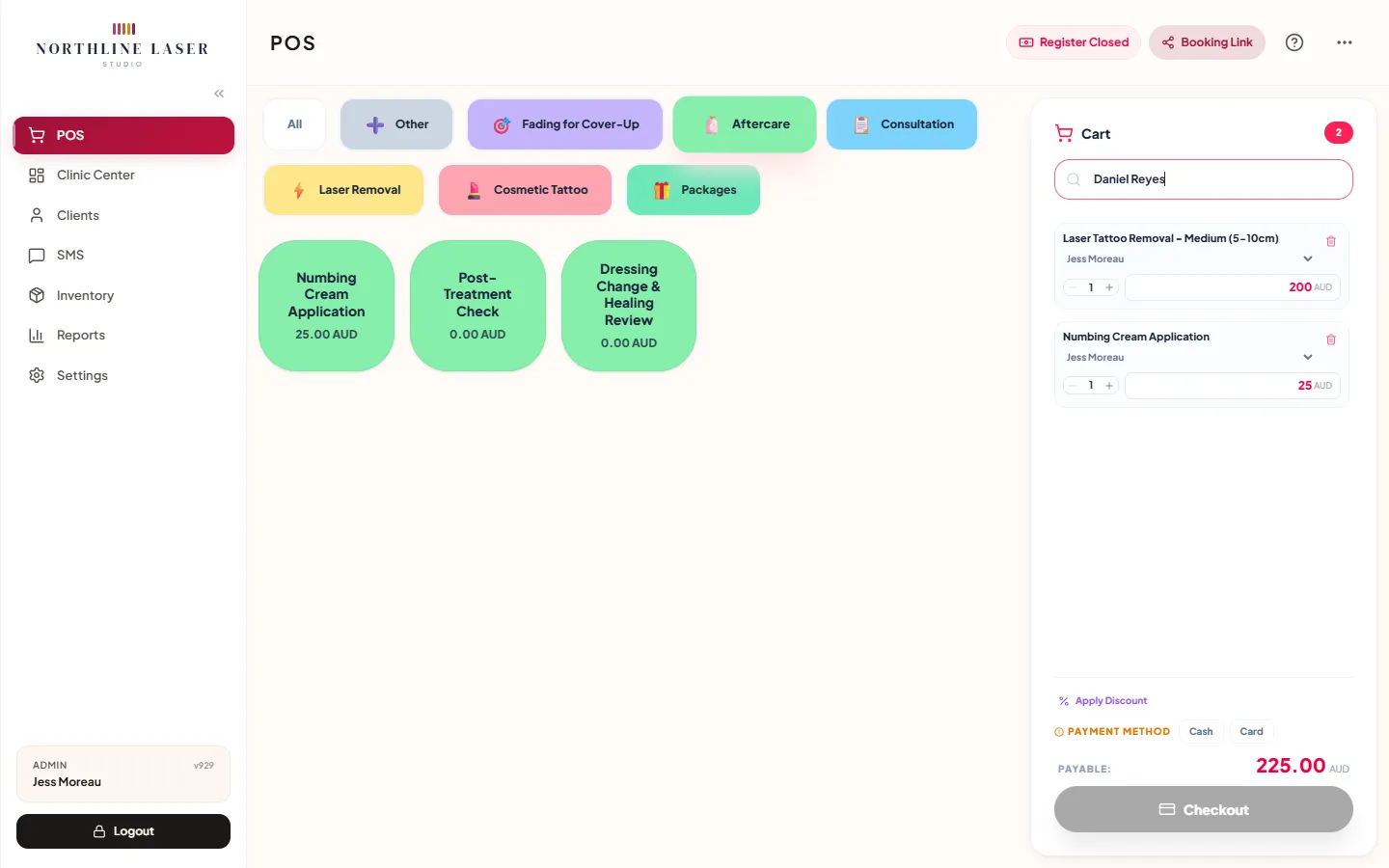Viewport: 1389px width, 868px height.
Task: Select Packages category
Action: (x=694, y=190)
